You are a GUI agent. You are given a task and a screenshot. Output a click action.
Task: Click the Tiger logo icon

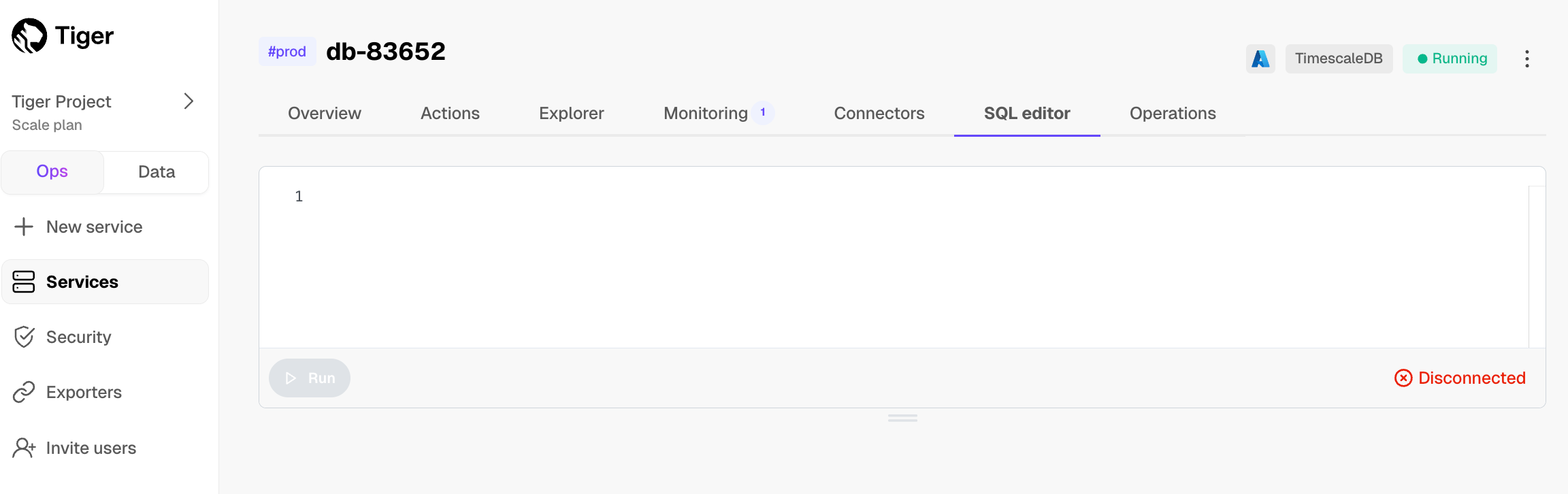coord(29,35)
